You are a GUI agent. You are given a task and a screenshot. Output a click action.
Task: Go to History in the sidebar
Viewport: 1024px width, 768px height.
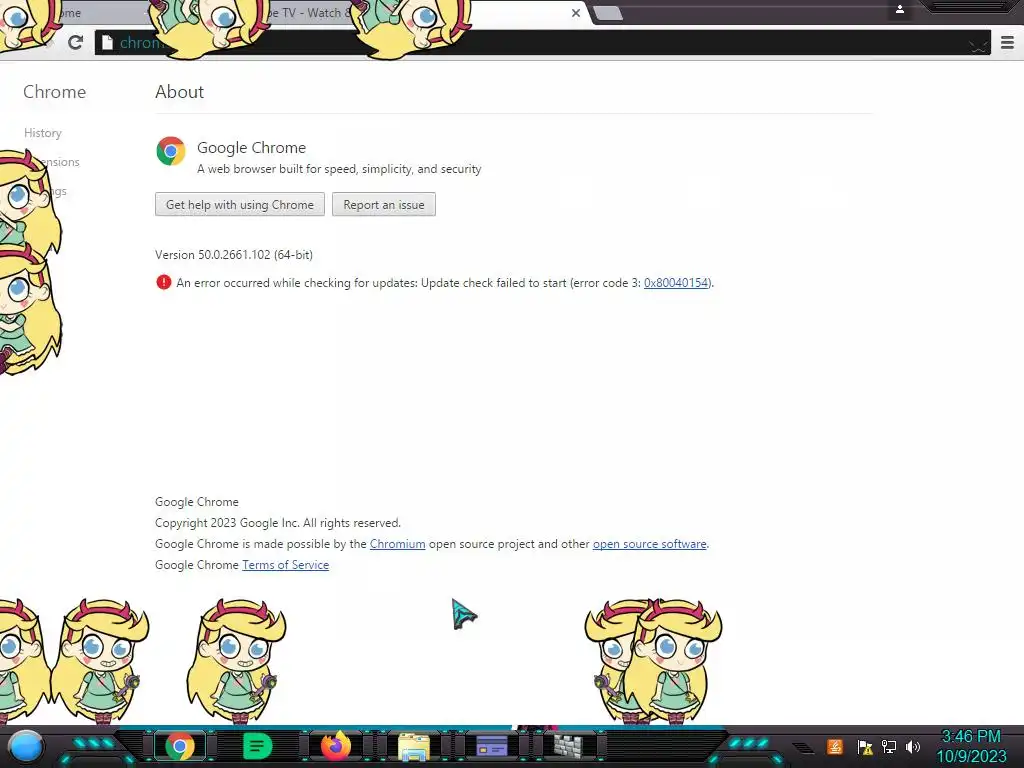pyautogui.click(x=43, y=133)
